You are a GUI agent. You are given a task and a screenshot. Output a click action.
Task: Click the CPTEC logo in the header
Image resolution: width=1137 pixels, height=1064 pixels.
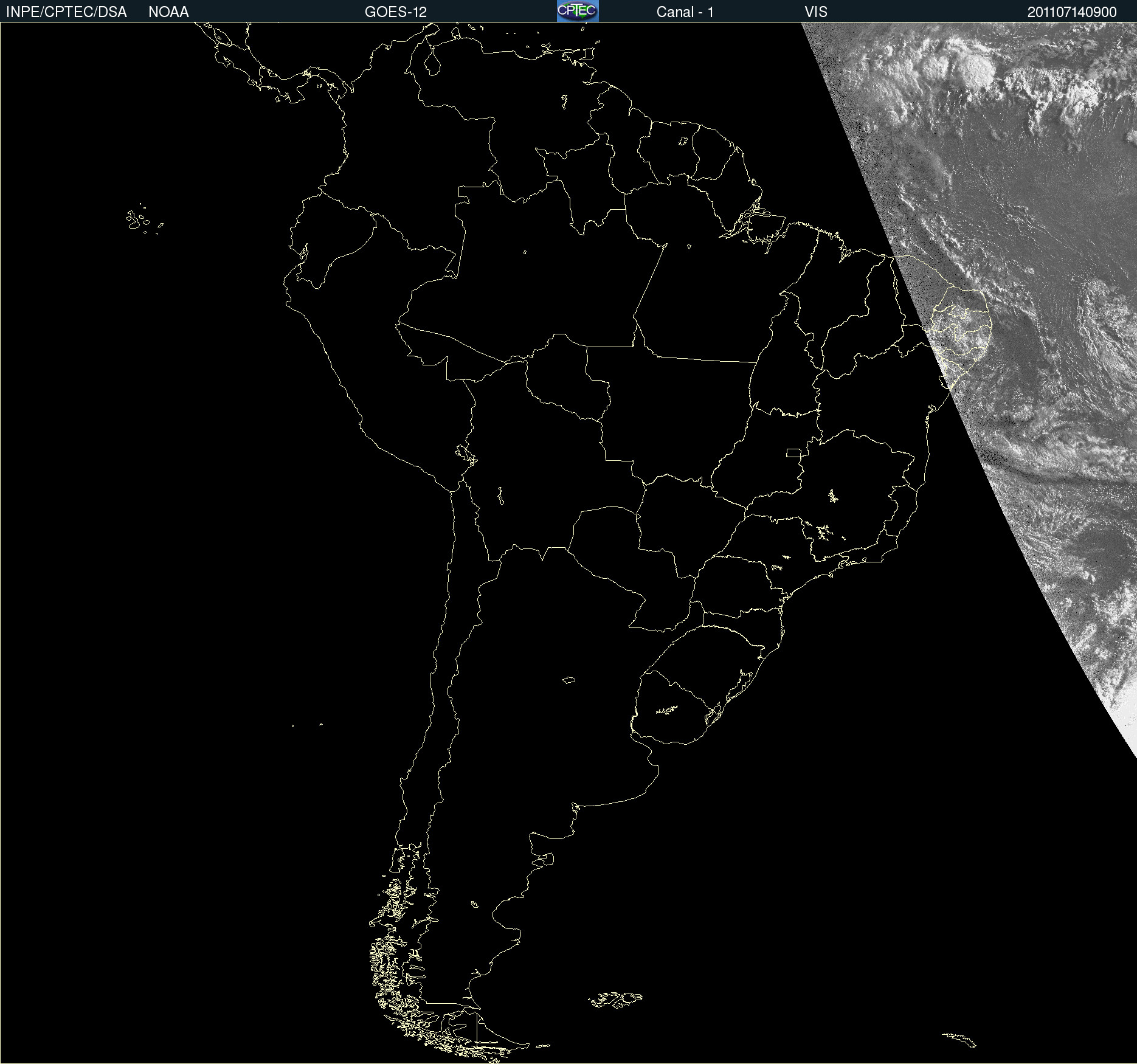[578, 11]
